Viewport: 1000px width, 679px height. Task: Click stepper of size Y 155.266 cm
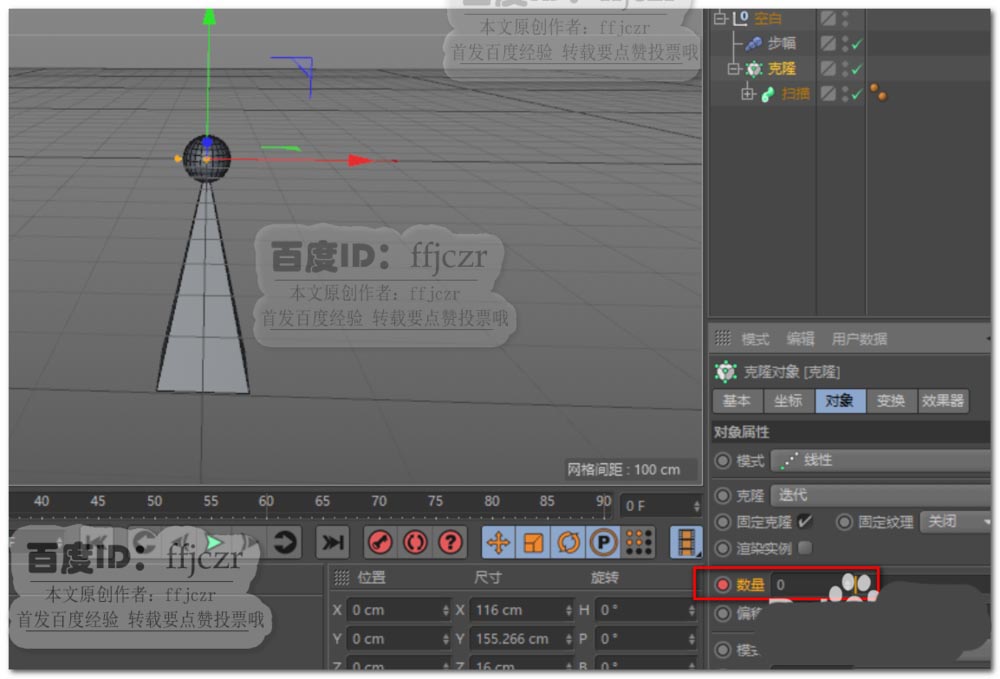point(568,639)
